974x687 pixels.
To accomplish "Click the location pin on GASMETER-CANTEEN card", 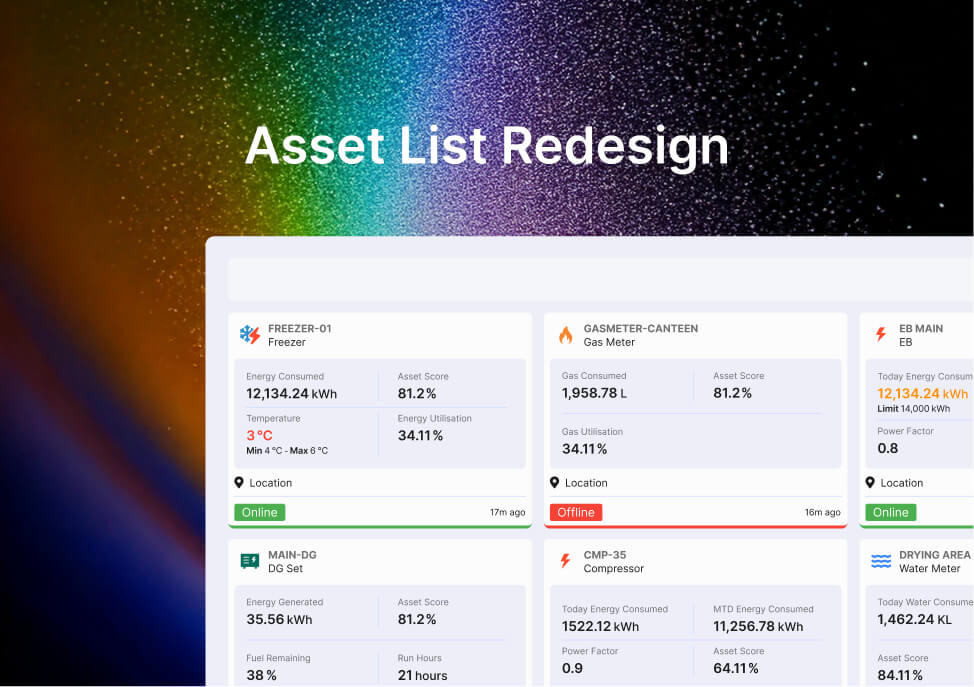I will [554, 483].
